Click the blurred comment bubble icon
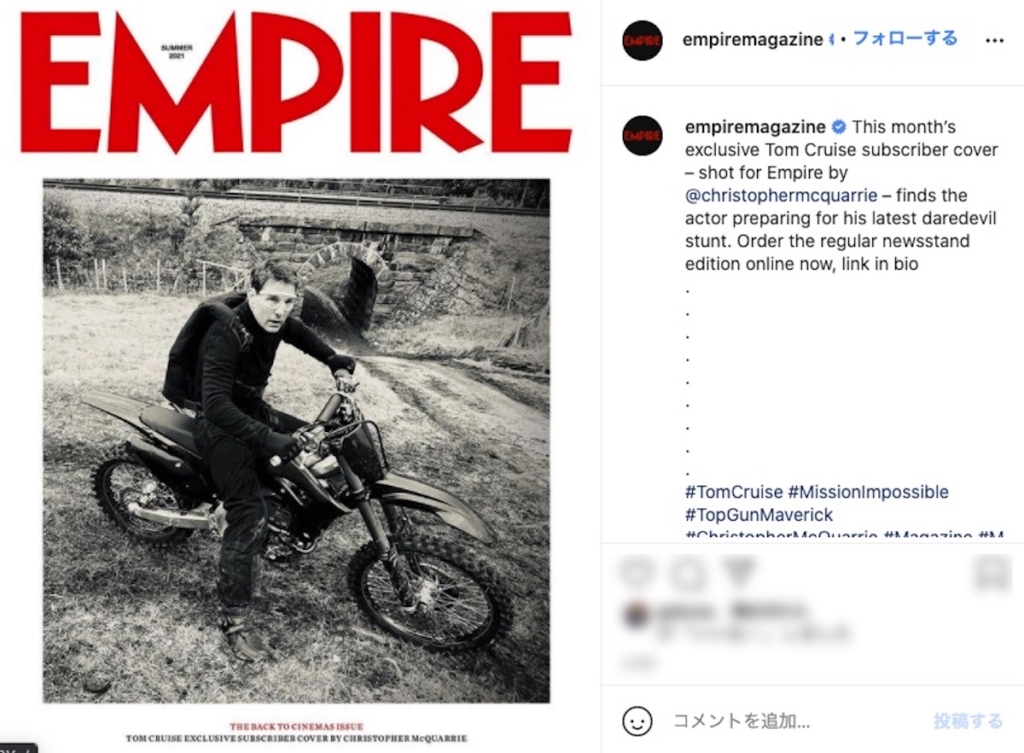Screen dimensions: 1024x753 click(686, 573)
